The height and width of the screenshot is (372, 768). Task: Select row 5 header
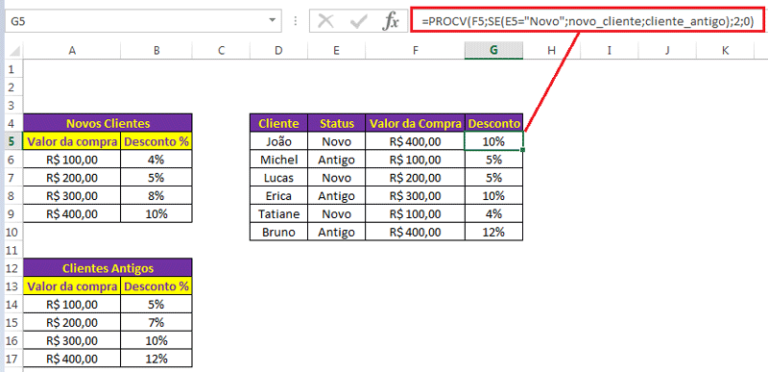pos(13,141)
